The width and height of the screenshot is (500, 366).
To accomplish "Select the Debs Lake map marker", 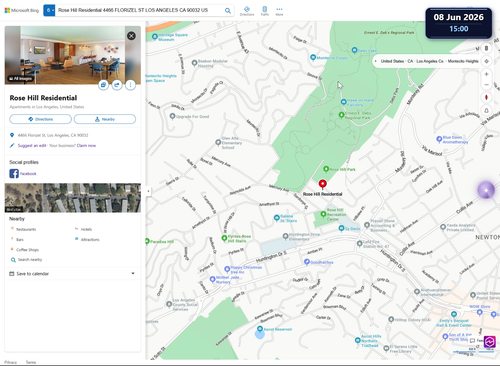I will point(354,50).
